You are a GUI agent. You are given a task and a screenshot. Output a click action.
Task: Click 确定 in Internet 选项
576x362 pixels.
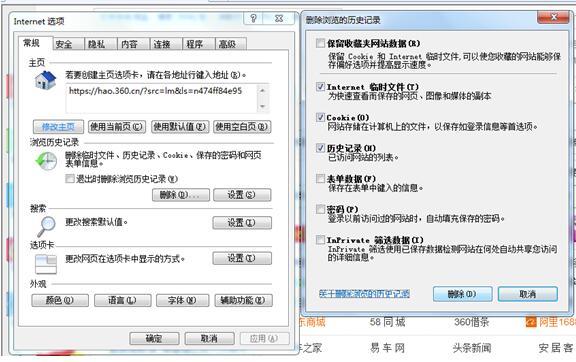tap(154, 338)
